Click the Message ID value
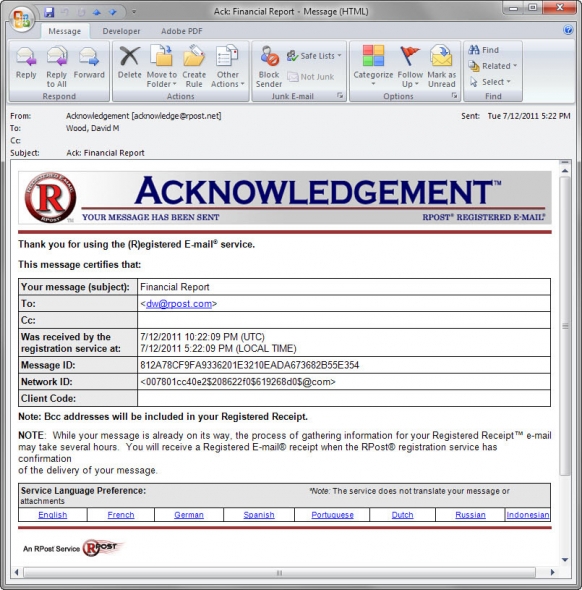 tap(249, 365)
